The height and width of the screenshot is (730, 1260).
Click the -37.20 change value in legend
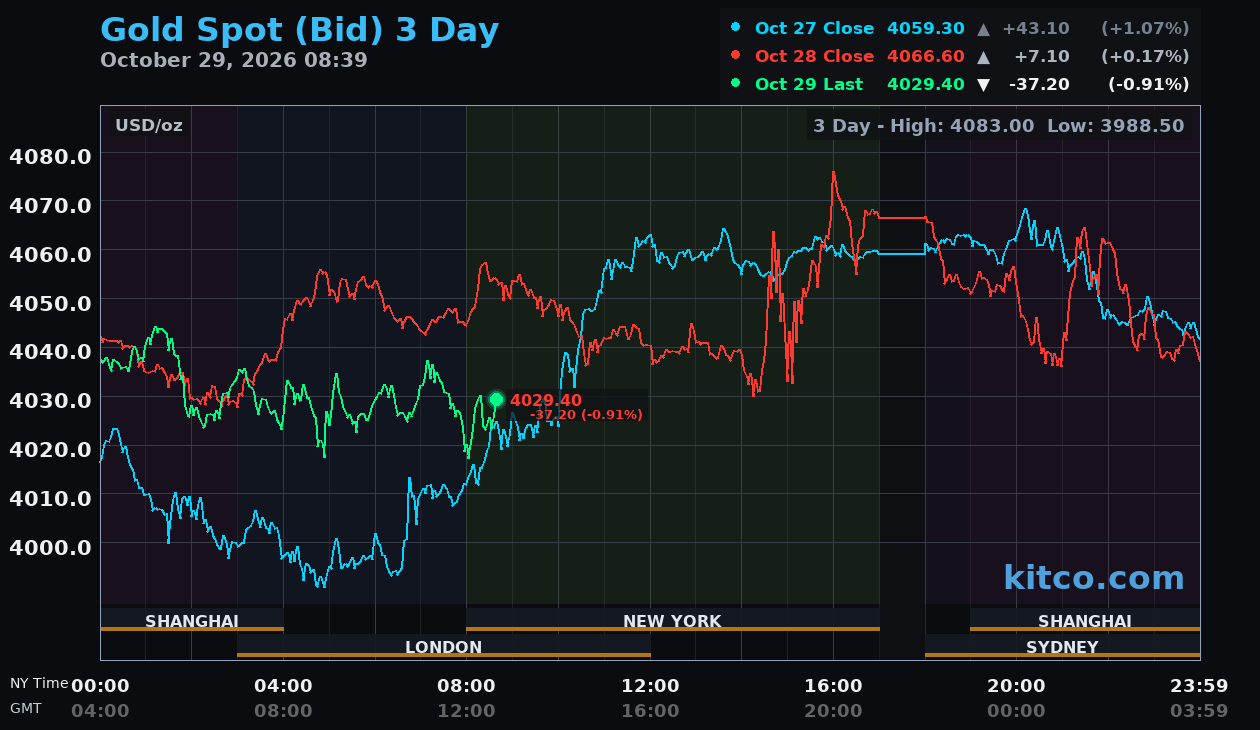pos(1039,84)
